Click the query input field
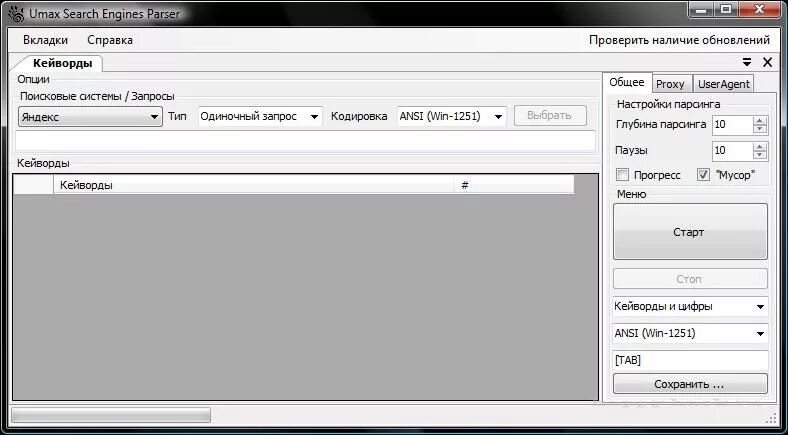This screenshot has height=435, width=788. coord(306,141)
